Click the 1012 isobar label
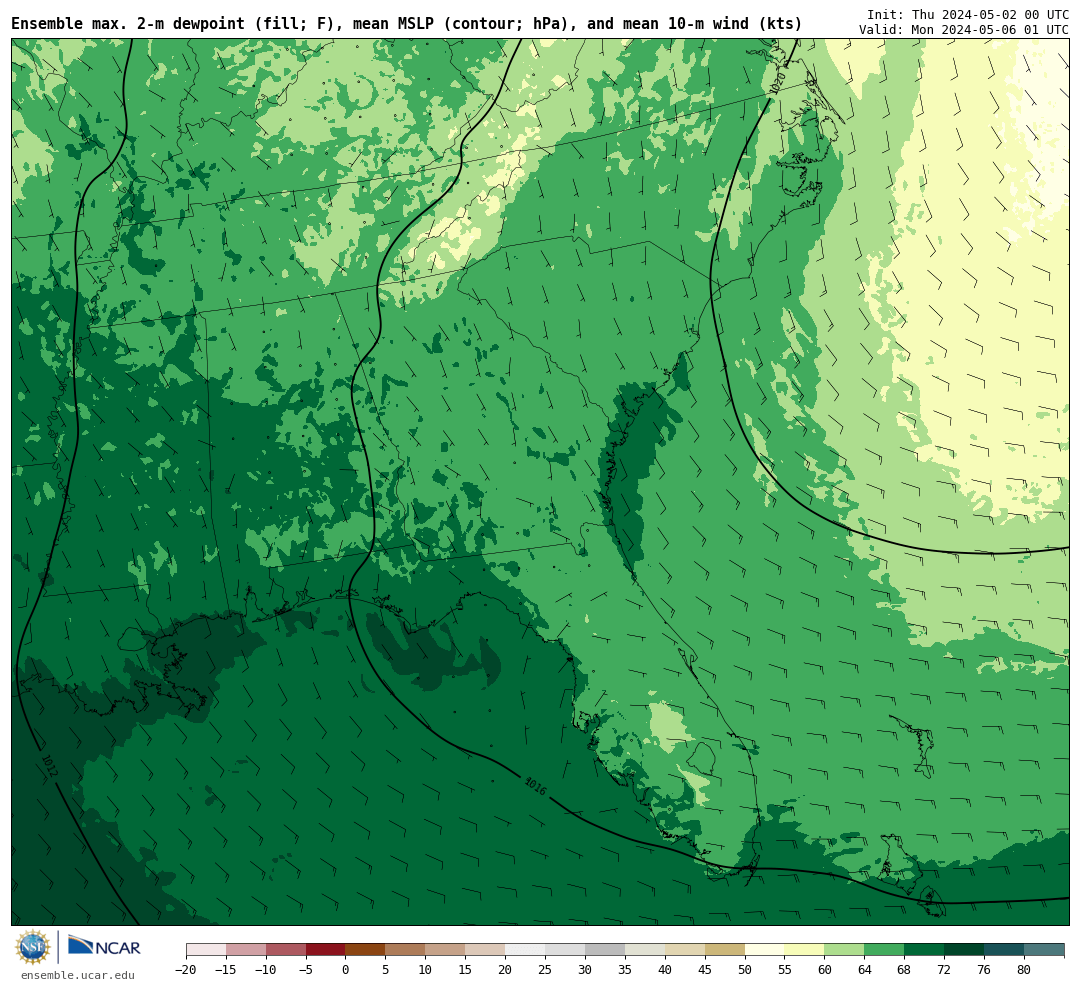Viewport: 1080px width, 988px height. pos(50,766)
